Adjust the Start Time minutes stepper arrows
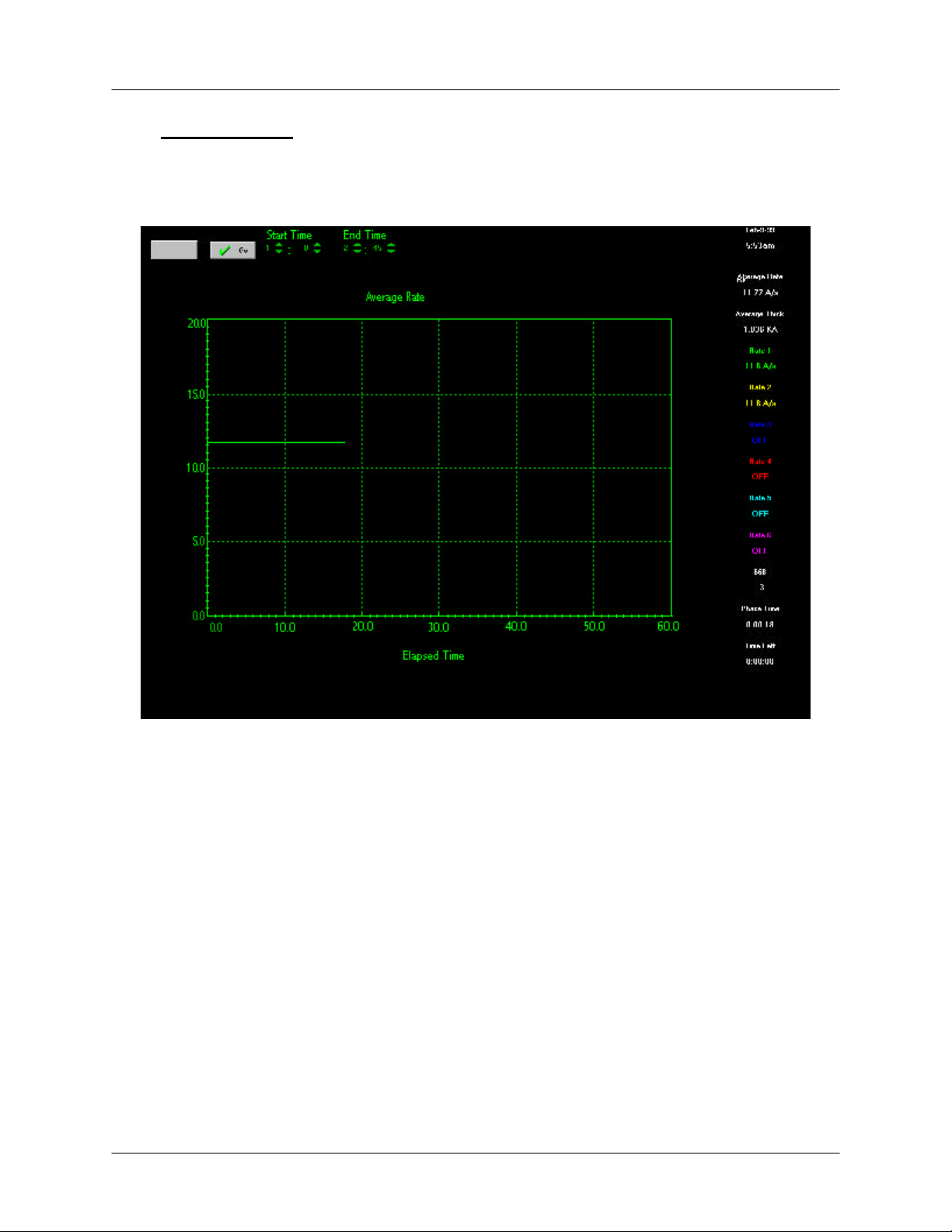The height and width of the screenshot is (1232, 952). coord(279,249)
